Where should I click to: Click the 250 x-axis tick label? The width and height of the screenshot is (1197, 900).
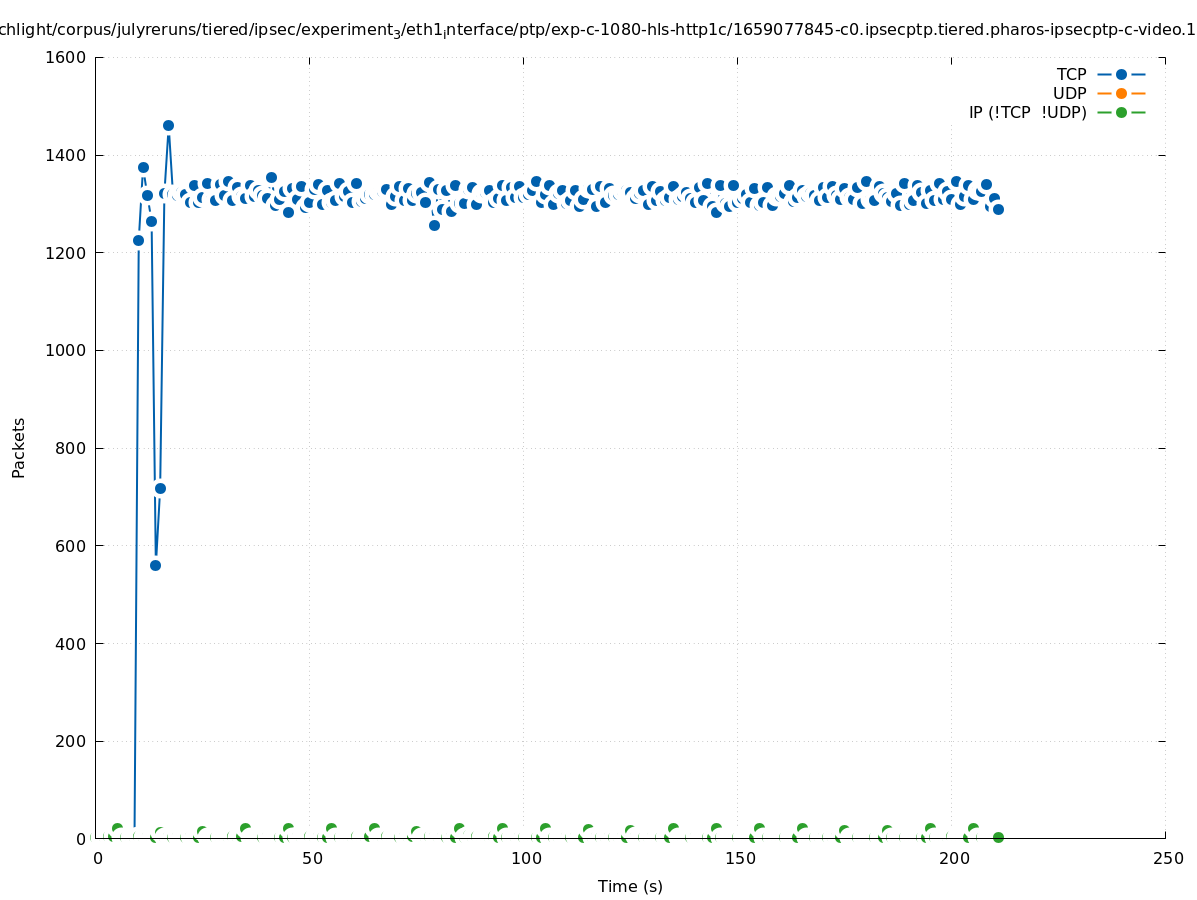(x=1167, y=858)
